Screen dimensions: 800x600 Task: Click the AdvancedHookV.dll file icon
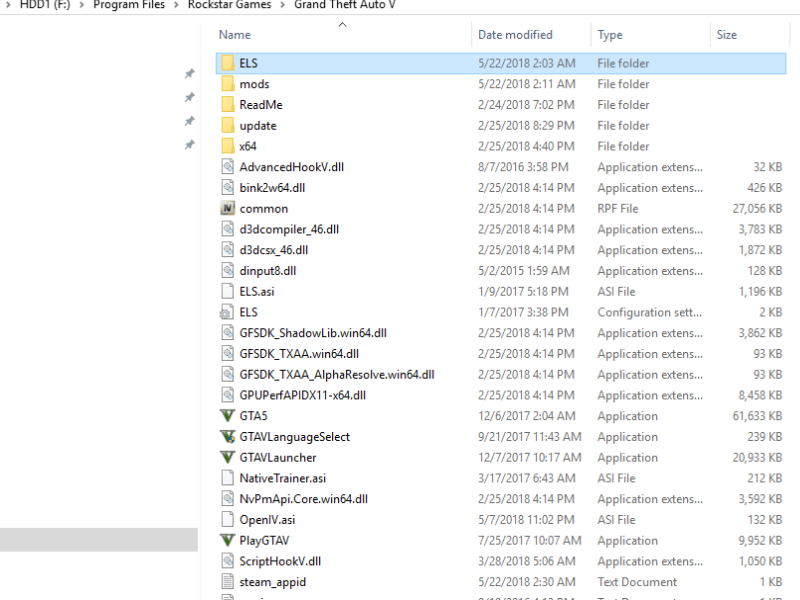228,167
